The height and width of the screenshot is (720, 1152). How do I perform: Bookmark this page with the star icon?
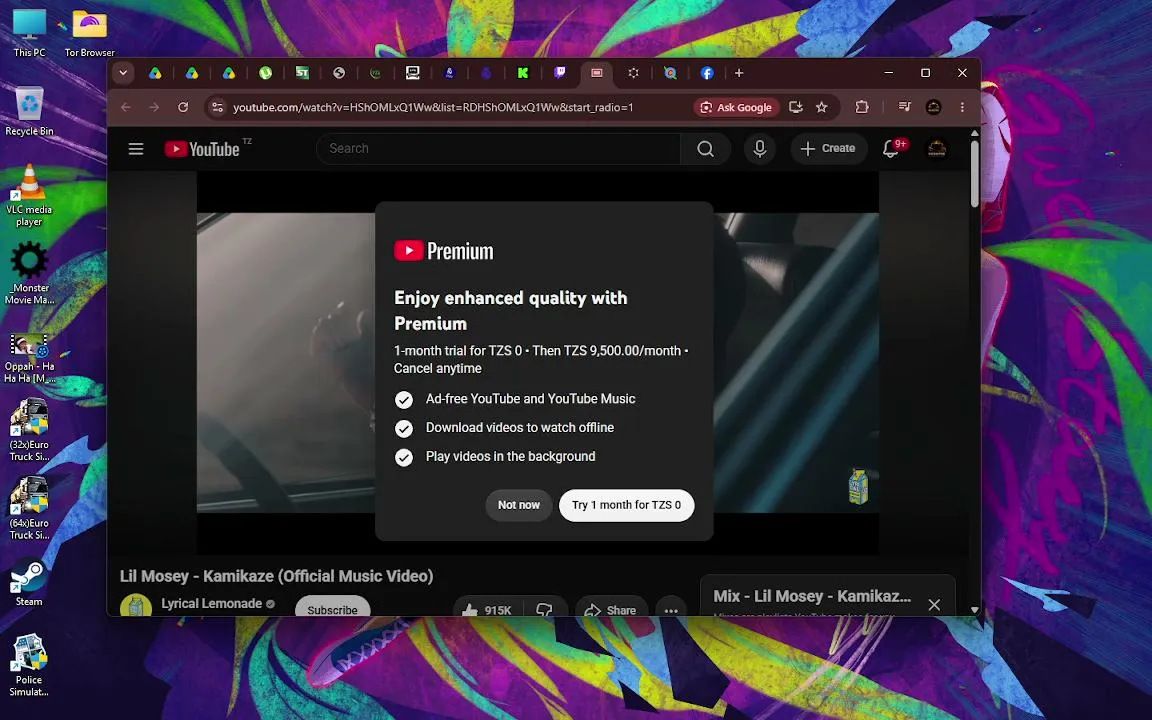(x=821, y=107)
